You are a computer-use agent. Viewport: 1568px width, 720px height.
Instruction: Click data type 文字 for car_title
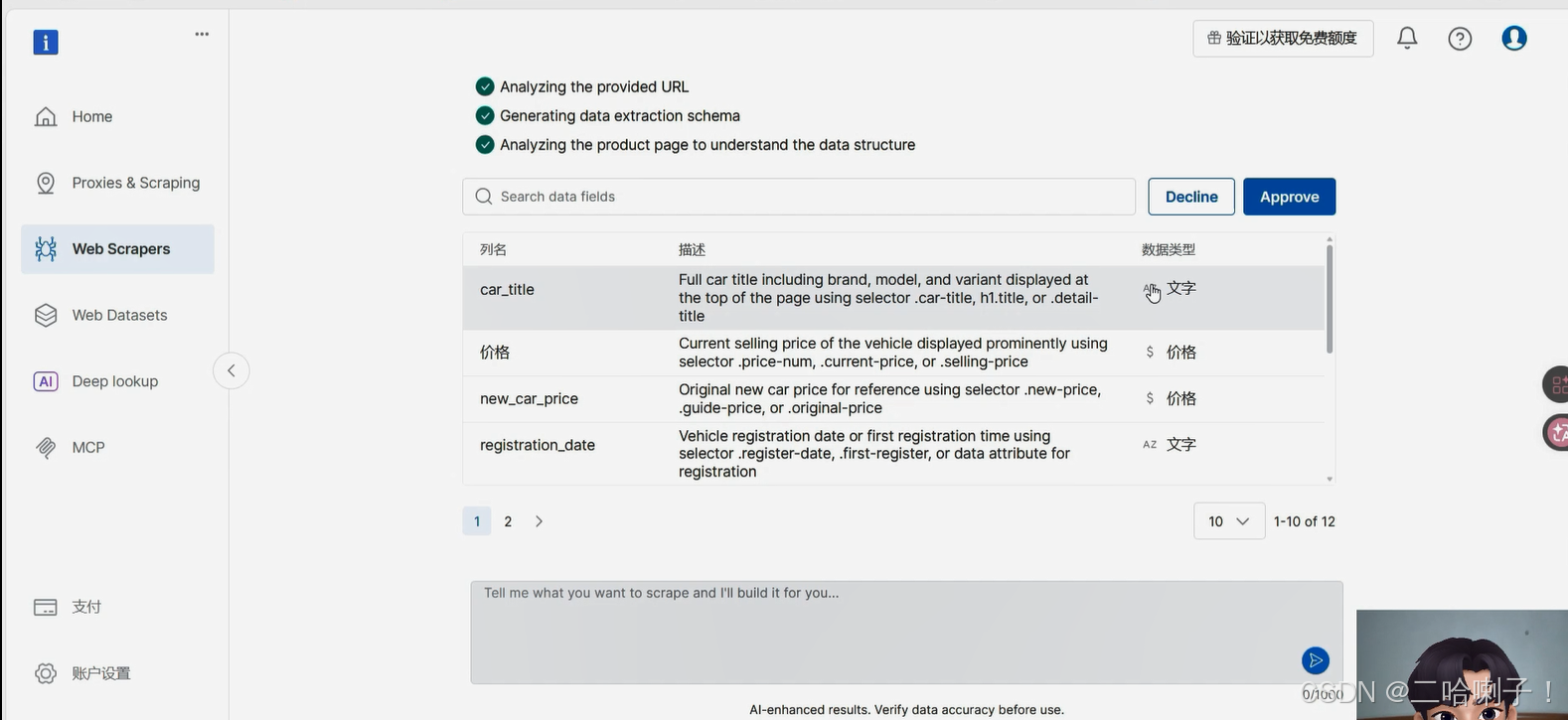pyautogui.click(x=1180, y=288)
